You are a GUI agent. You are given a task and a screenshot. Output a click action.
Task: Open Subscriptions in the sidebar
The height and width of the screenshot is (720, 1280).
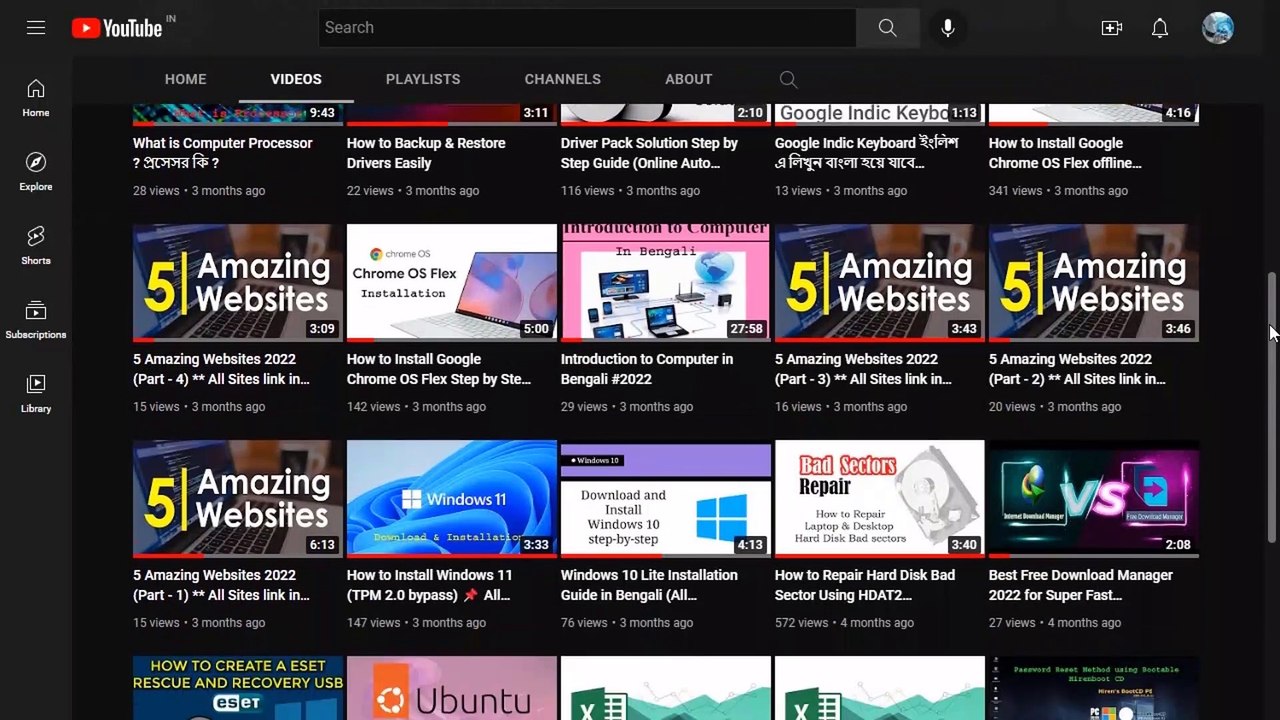(36, 320)
